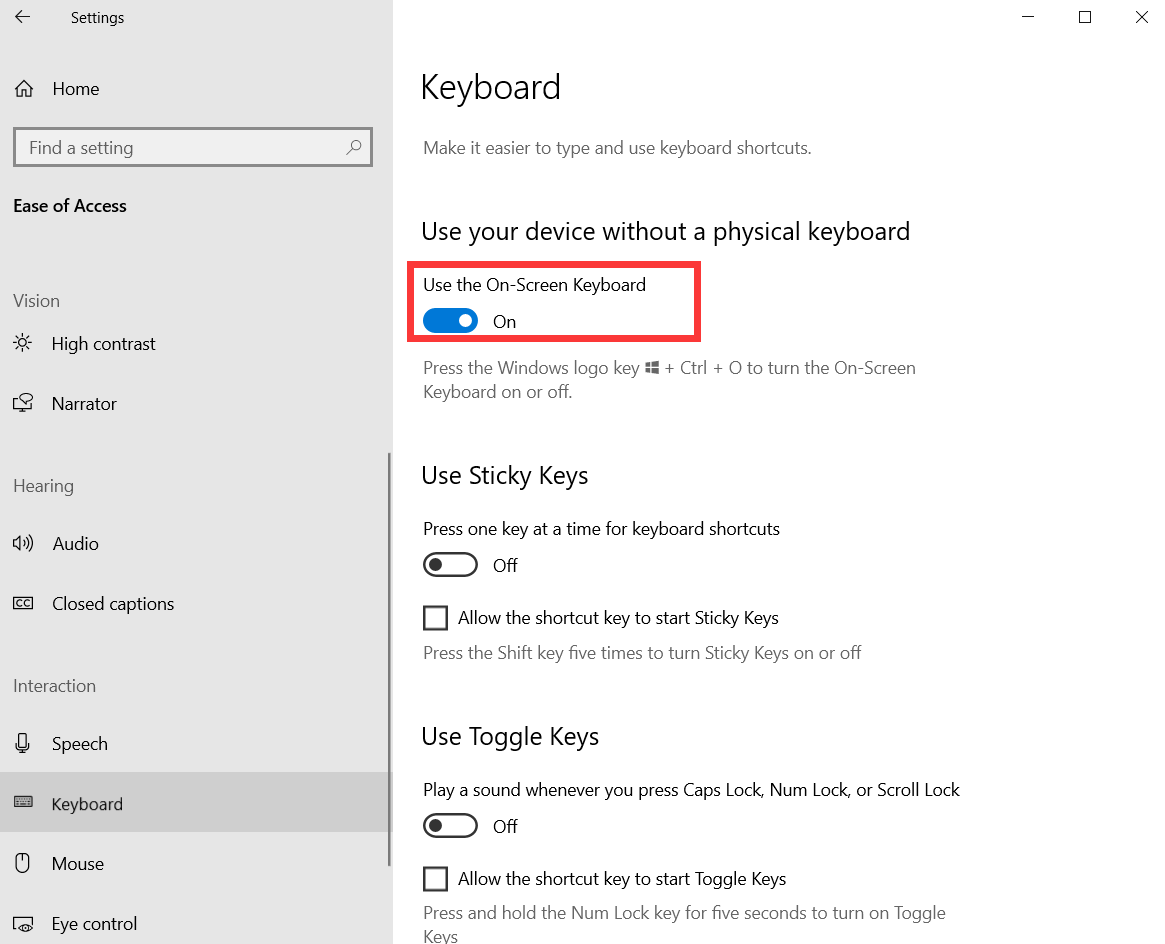Turn off the On-Screen Keyboard toggle
1165x944 pixels.
click(450, 320)
